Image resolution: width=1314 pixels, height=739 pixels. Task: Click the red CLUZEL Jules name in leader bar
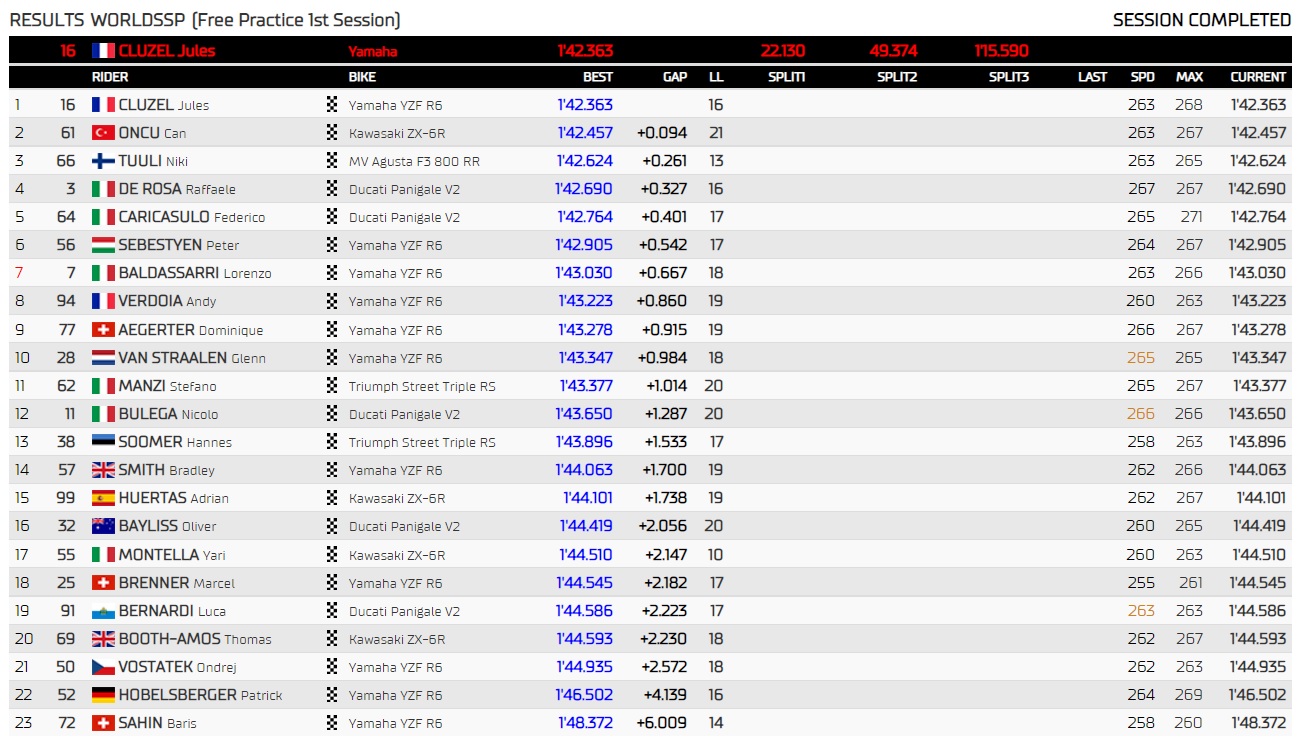coord(167,51)
